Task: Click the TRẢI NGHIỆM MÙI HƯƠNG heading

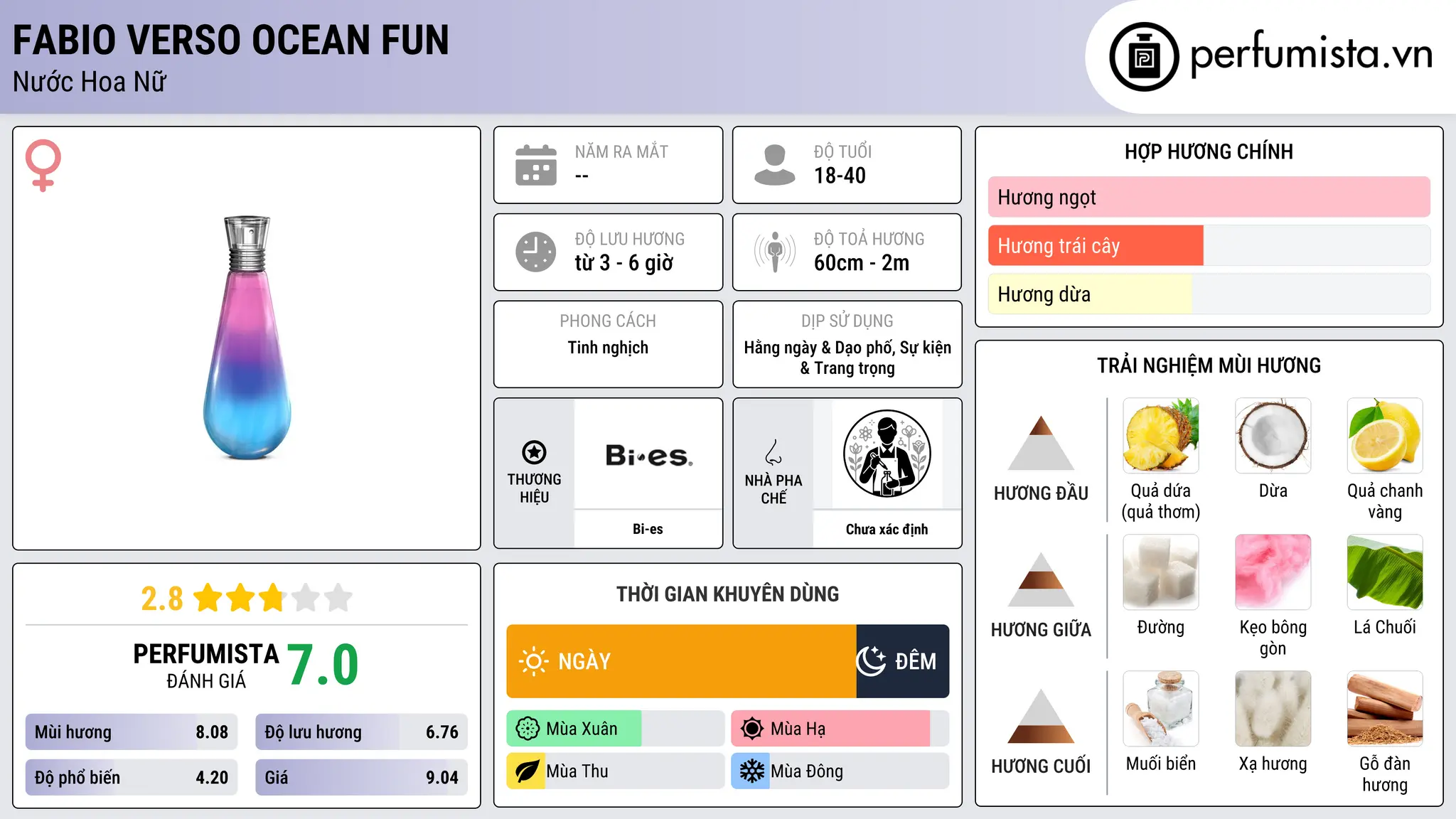Action: click(1209, 365)
